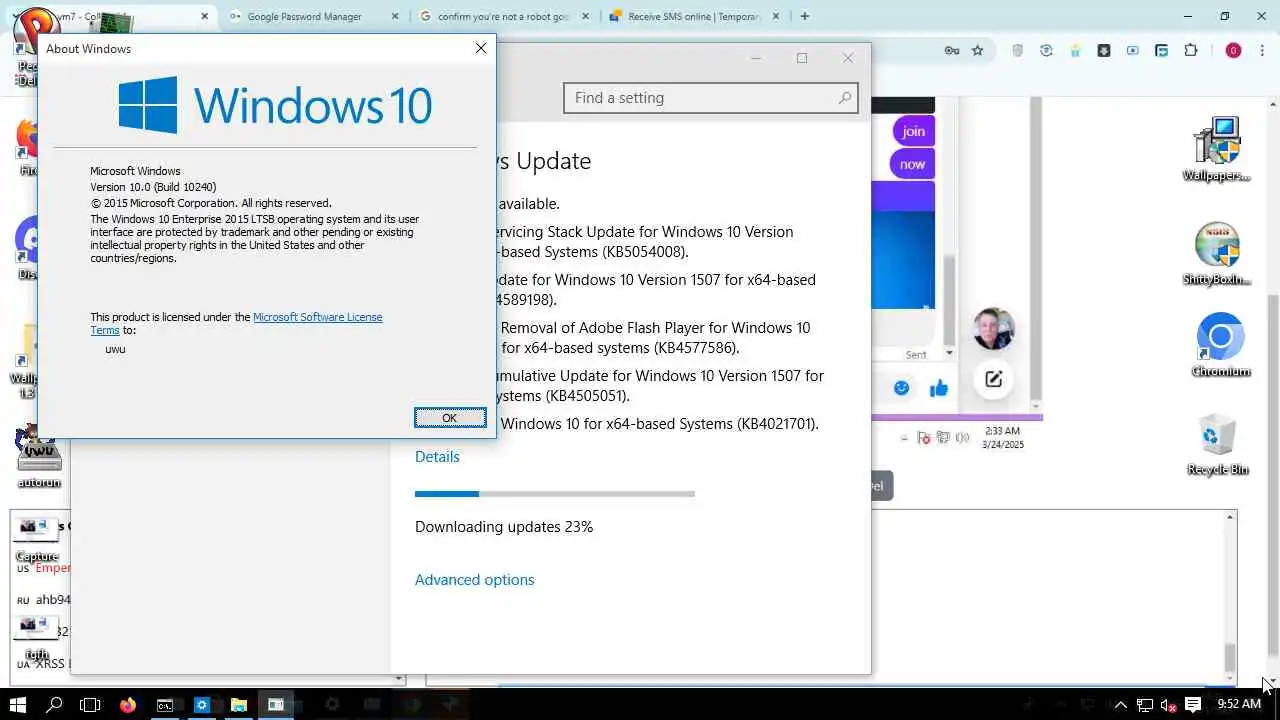
Task: Close the About Windows dialog
Action: point(481,48)
